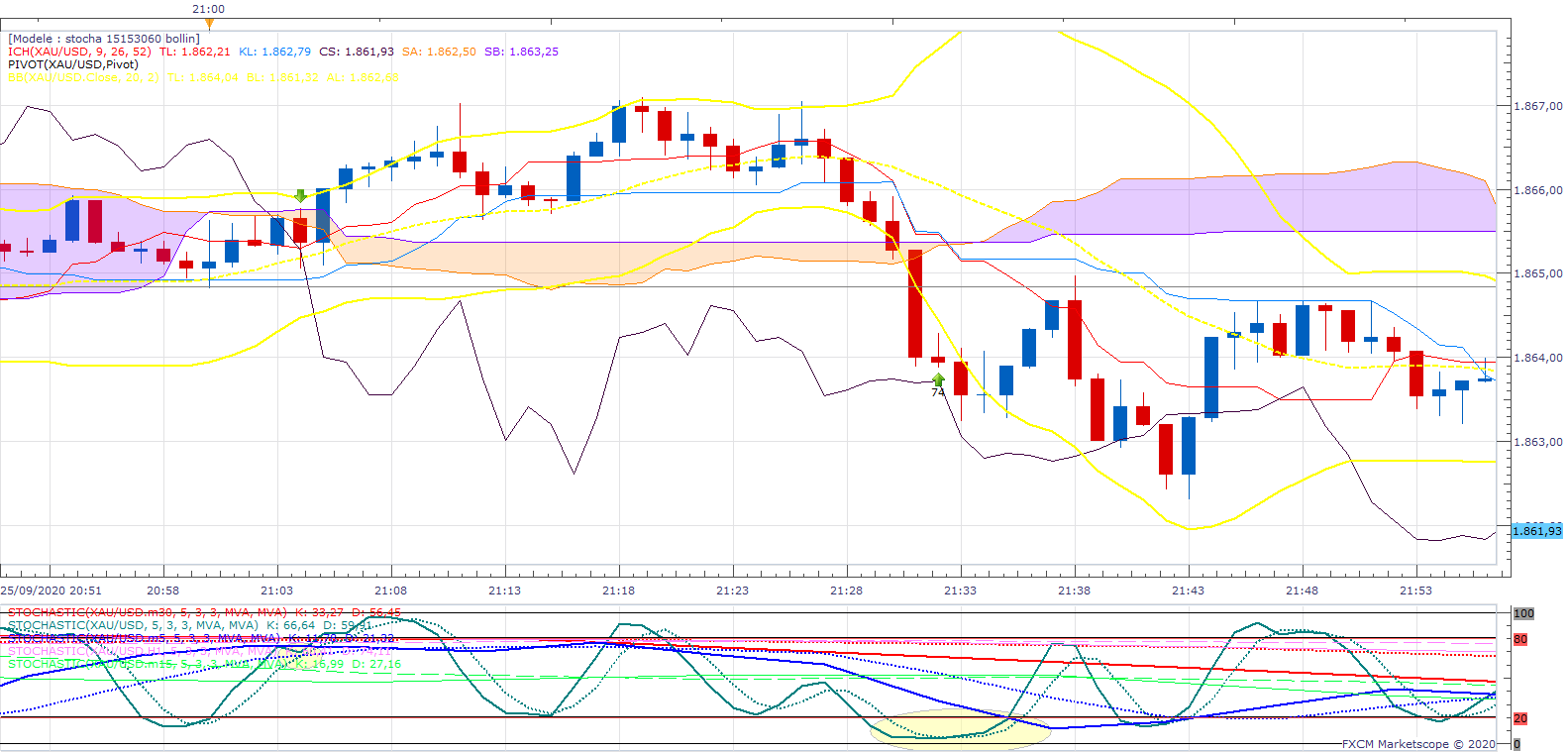This screenshot has height=753, width=1568.
Task: Select the BB(XAU/USD.Close, 20, 2) indicator label
Action: click(x=83, y=77)
